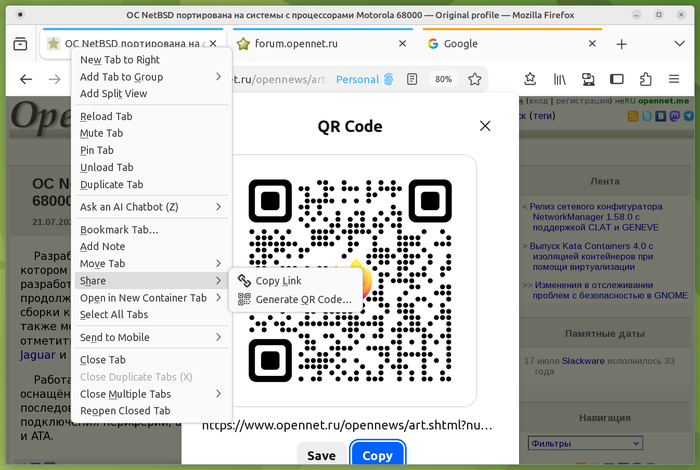
Task: Close the QR Code dialog
Action: [485, 126]
